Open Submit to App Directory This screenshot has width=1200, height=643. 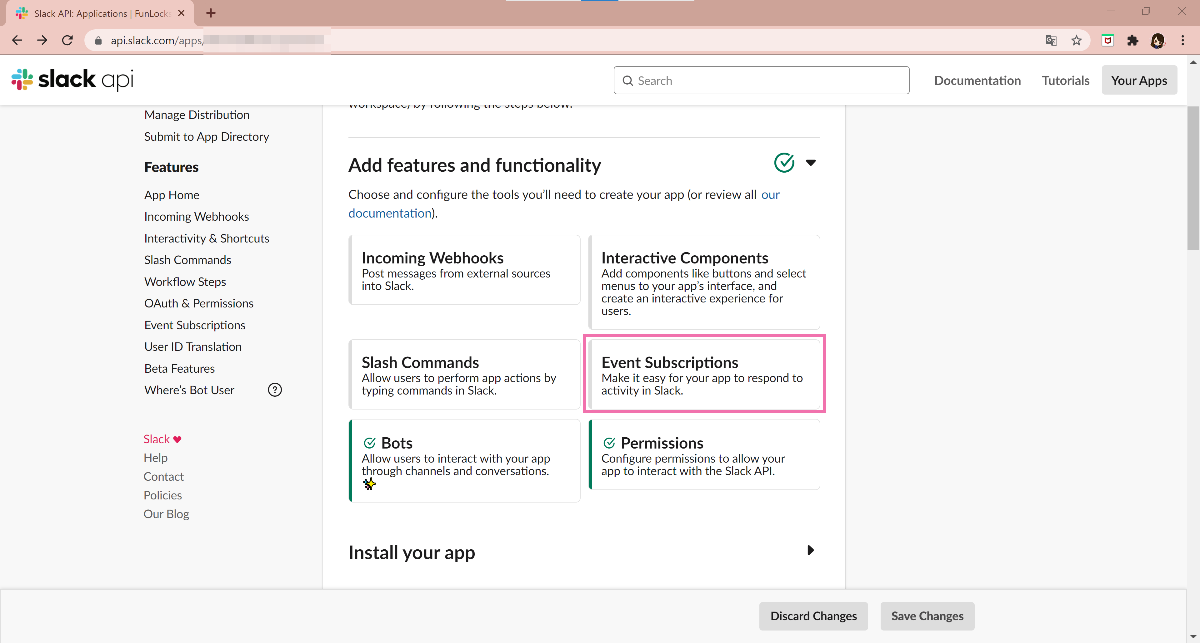point(206,137)
